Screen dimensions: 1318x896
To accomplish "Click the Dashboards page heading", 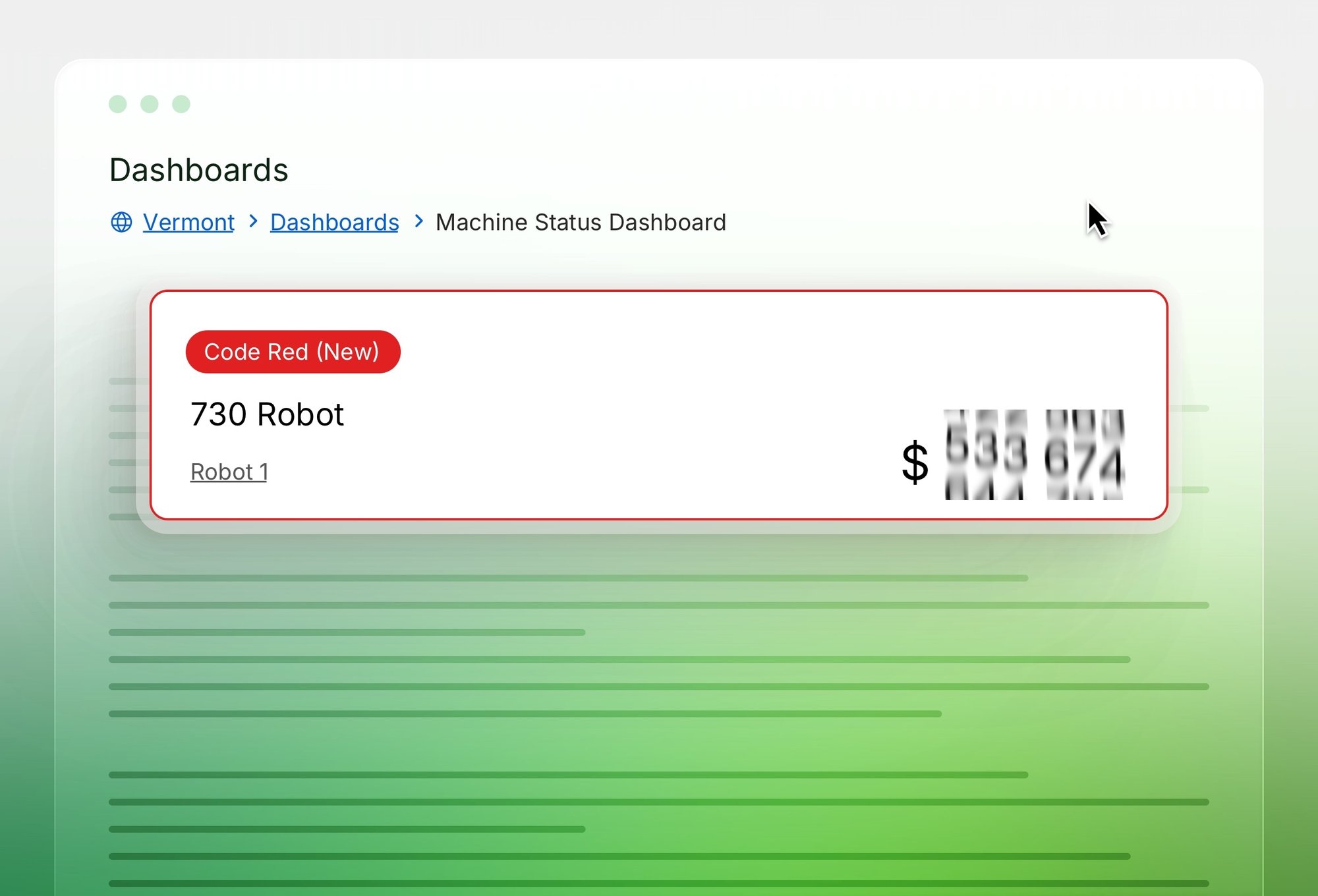I will (198, 170).
